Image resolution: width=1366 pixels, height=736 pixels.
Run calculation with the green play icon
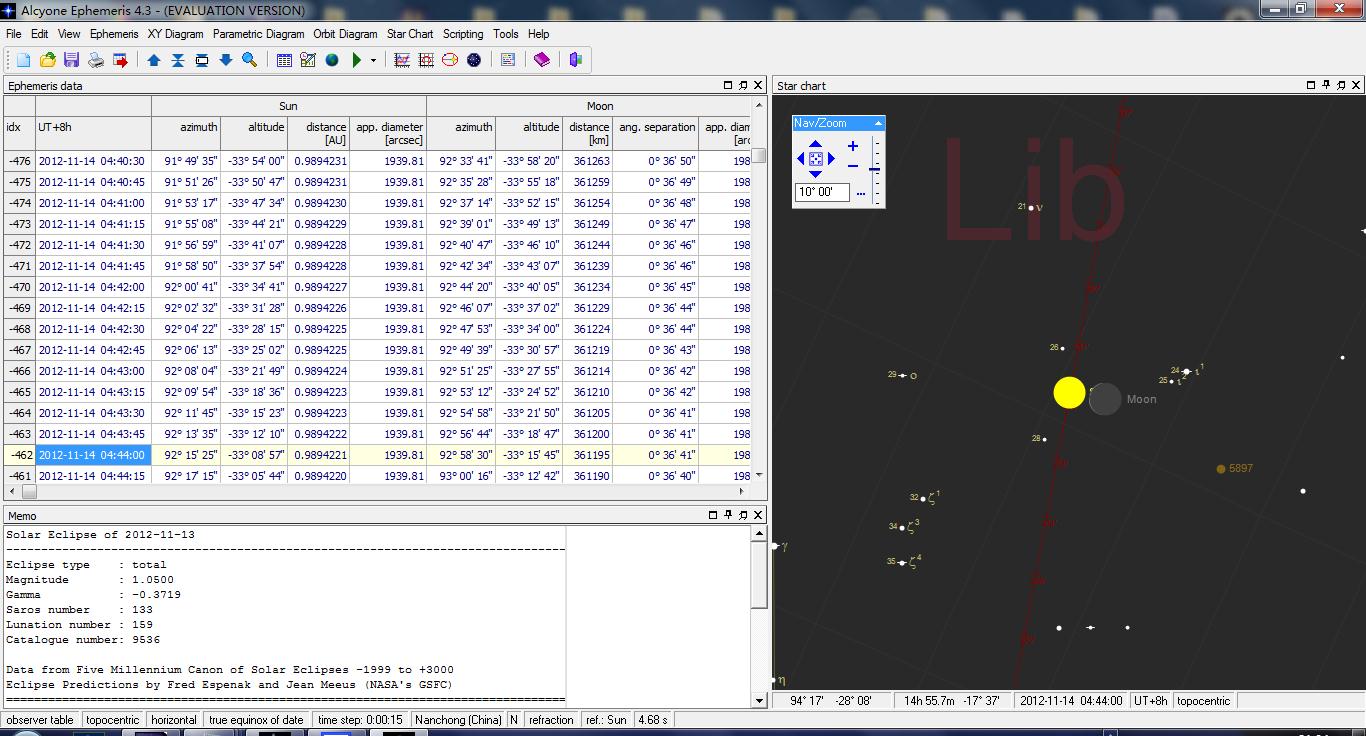(356, 60)
